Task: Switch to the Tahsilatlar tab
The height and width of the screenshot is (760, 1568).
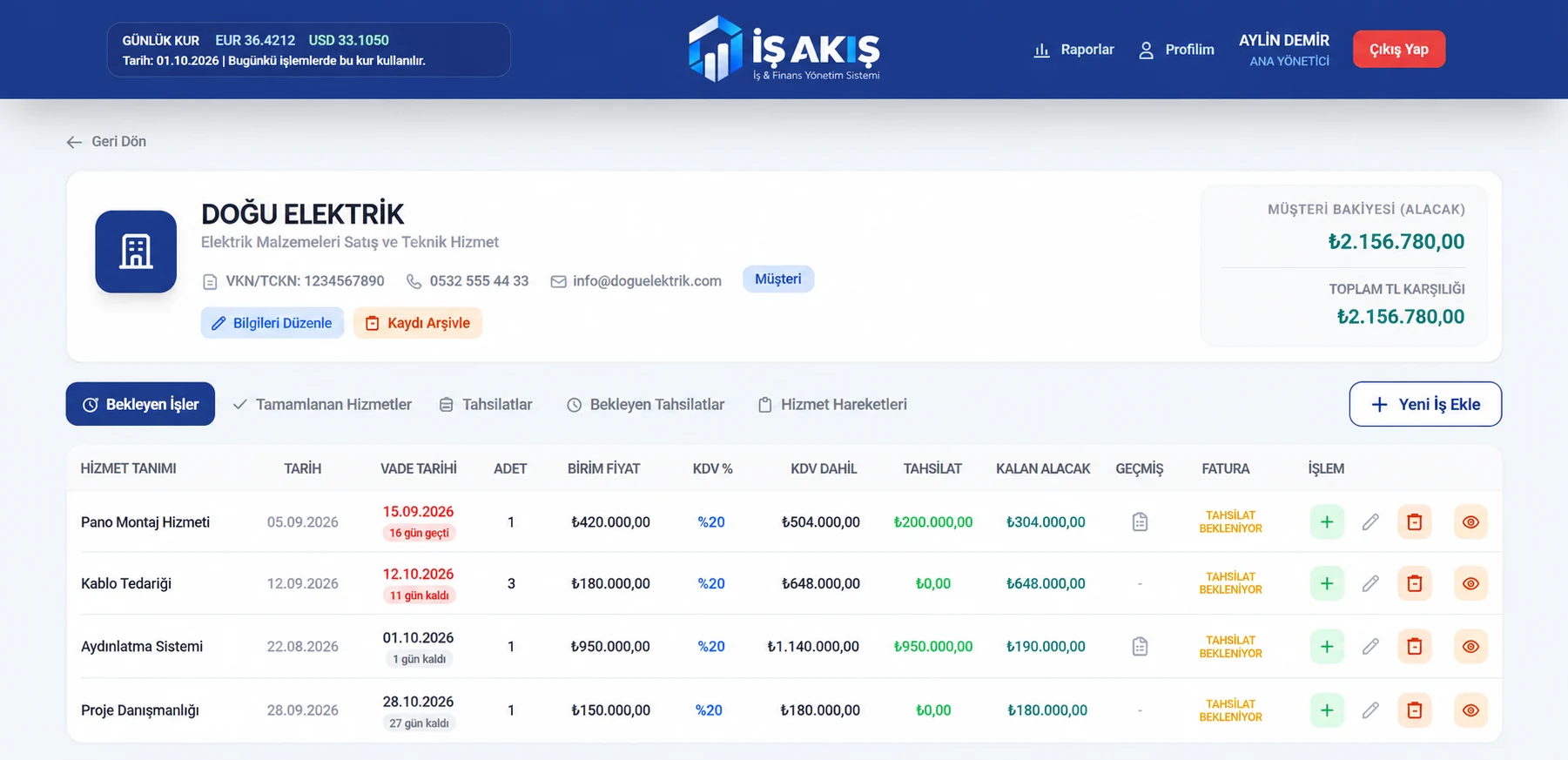Action: coord(486,405)
